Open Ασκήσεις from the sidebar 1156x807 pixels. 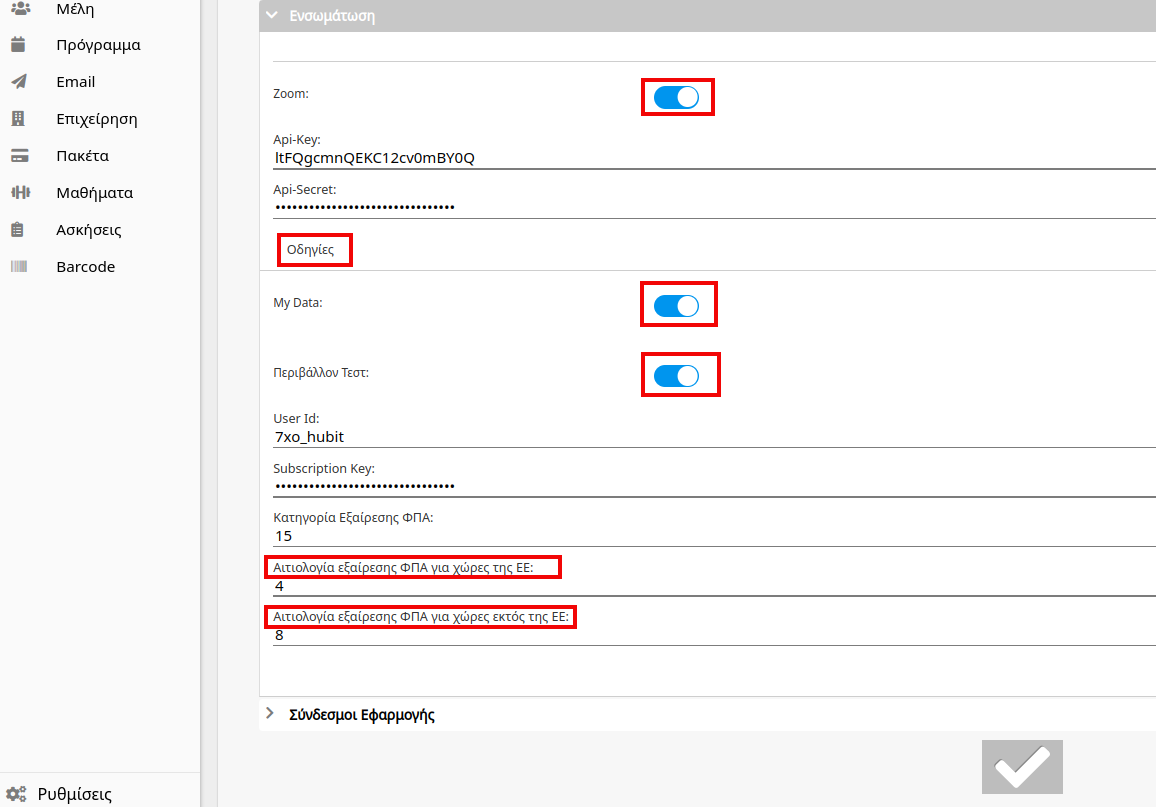pyautogui.click(x=88, y=229)
